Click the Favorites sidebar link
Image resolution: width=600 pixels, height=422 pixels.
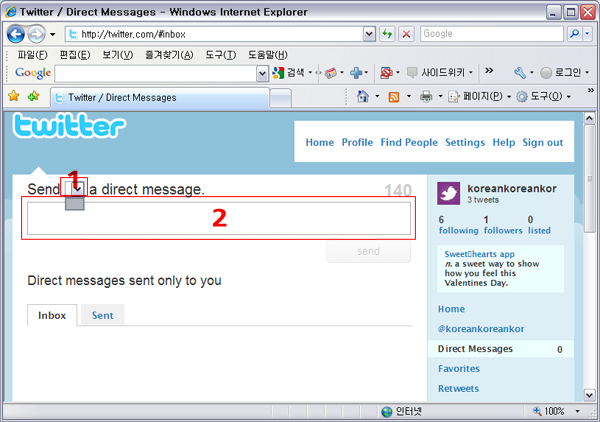click(x=458, y=368)
